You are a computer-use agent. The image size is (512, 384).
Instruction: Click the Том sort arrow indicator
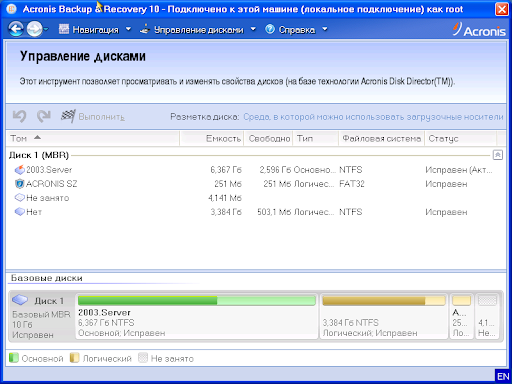pos(37,137)
